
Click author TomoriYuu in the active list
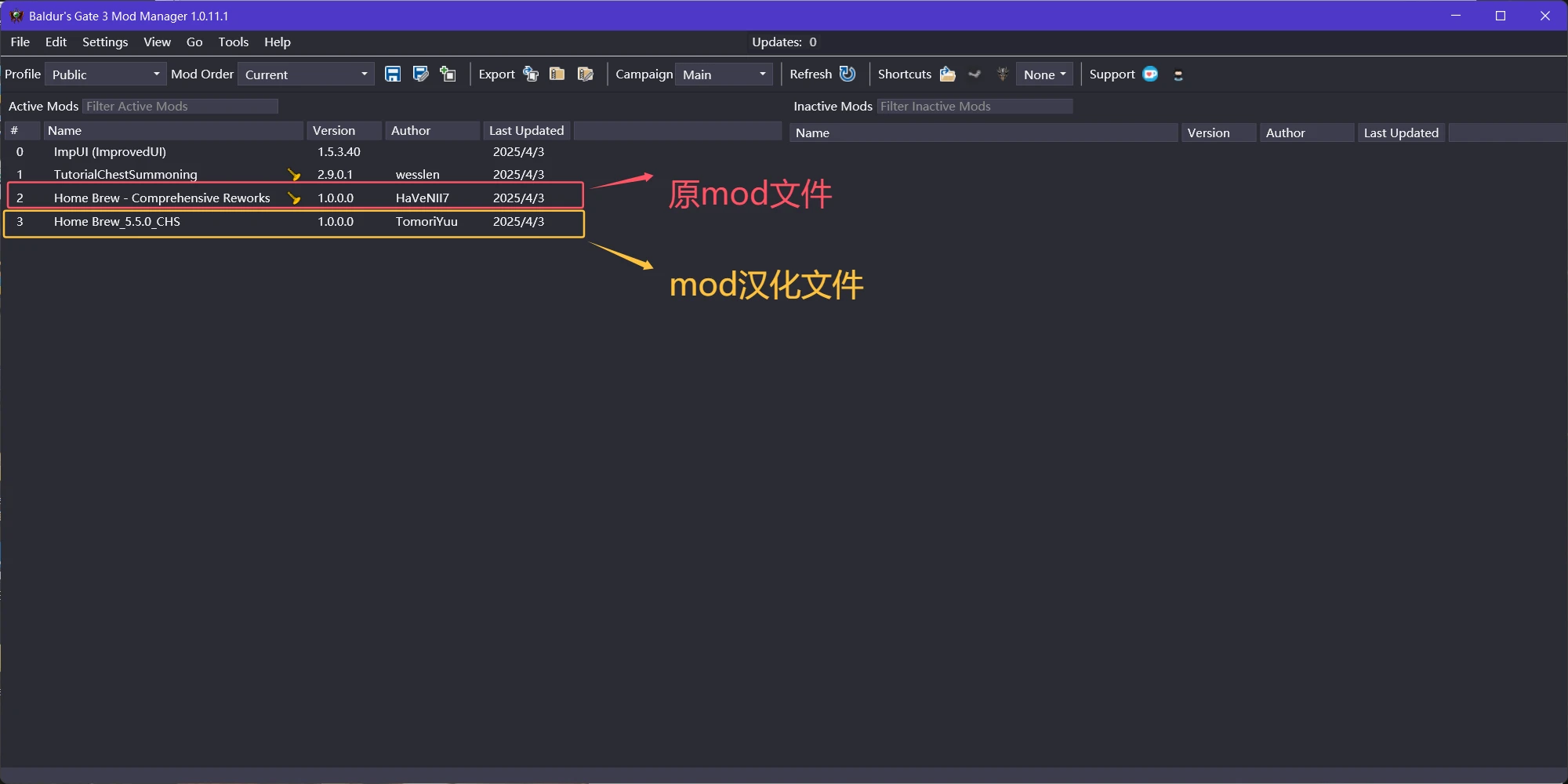[x=426, y=222]
